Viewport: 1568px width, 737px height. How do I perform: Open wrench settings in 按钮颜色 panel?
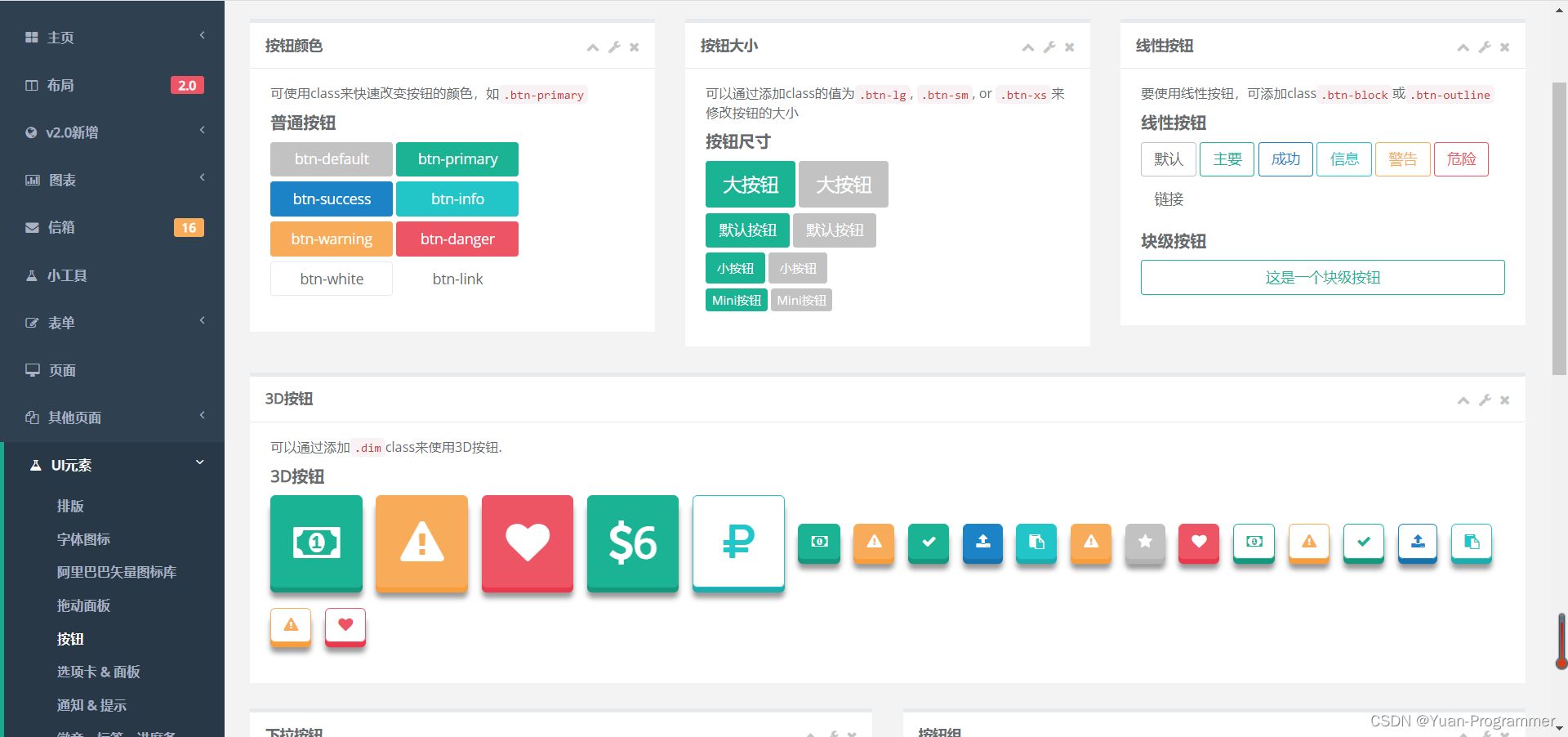click(x=614, y=47)
